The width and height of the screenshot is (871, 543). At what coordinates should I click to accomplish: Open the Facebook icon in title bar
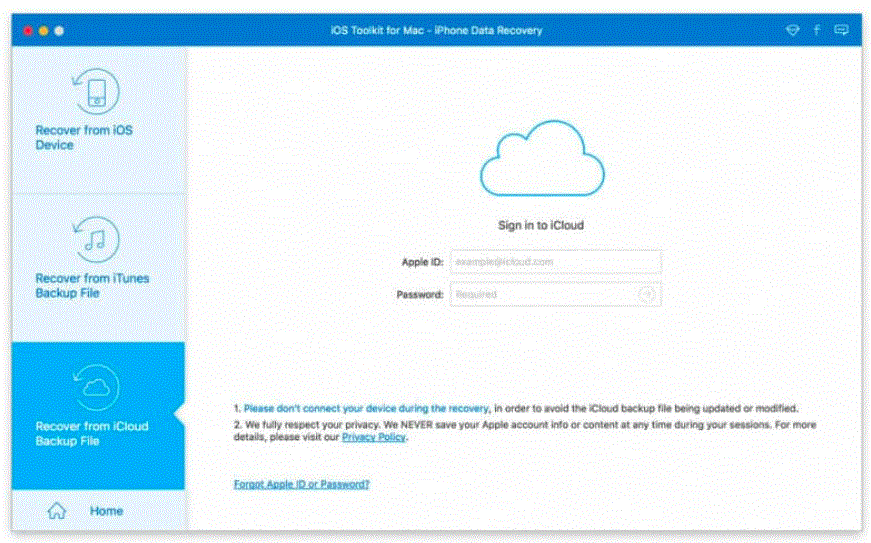(817, 30)
